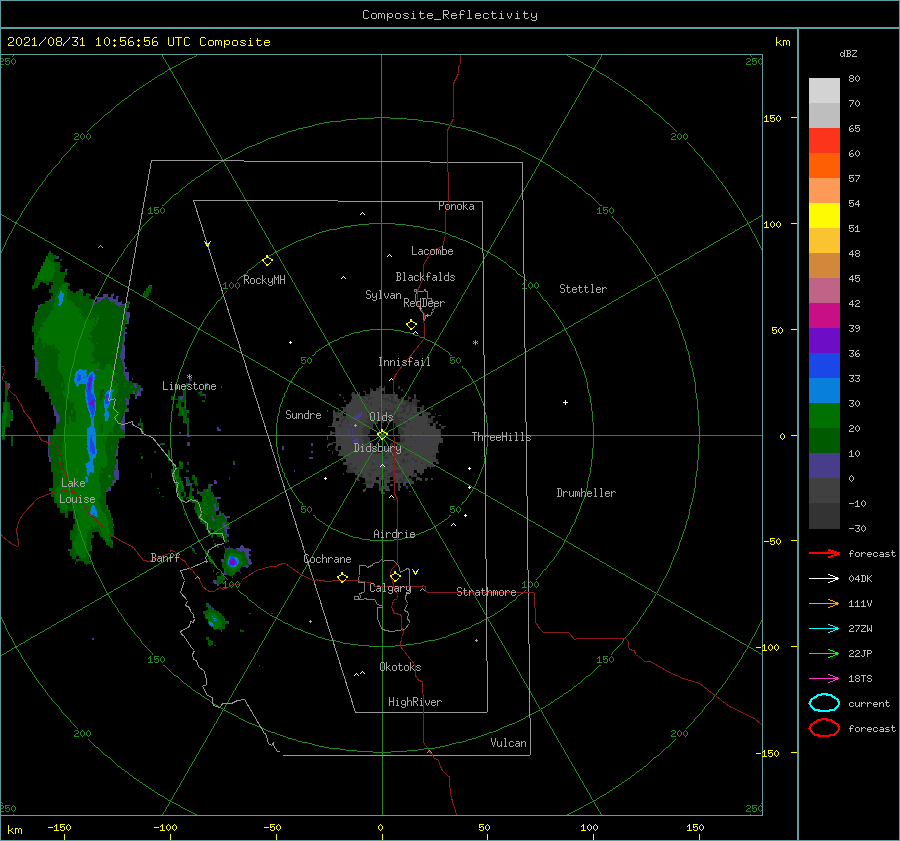Click the Composite_Reflectivity title

[450, 15]
